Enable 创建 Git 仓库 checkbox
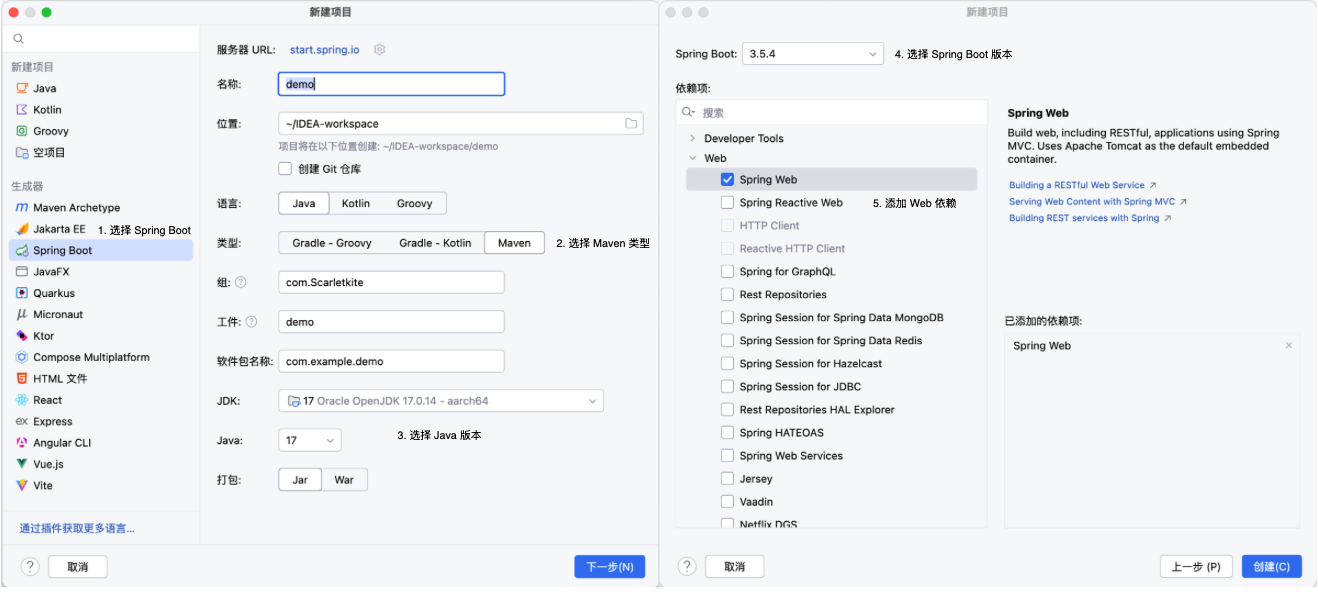Viewport: 1318px width, 592px height. 285,169
